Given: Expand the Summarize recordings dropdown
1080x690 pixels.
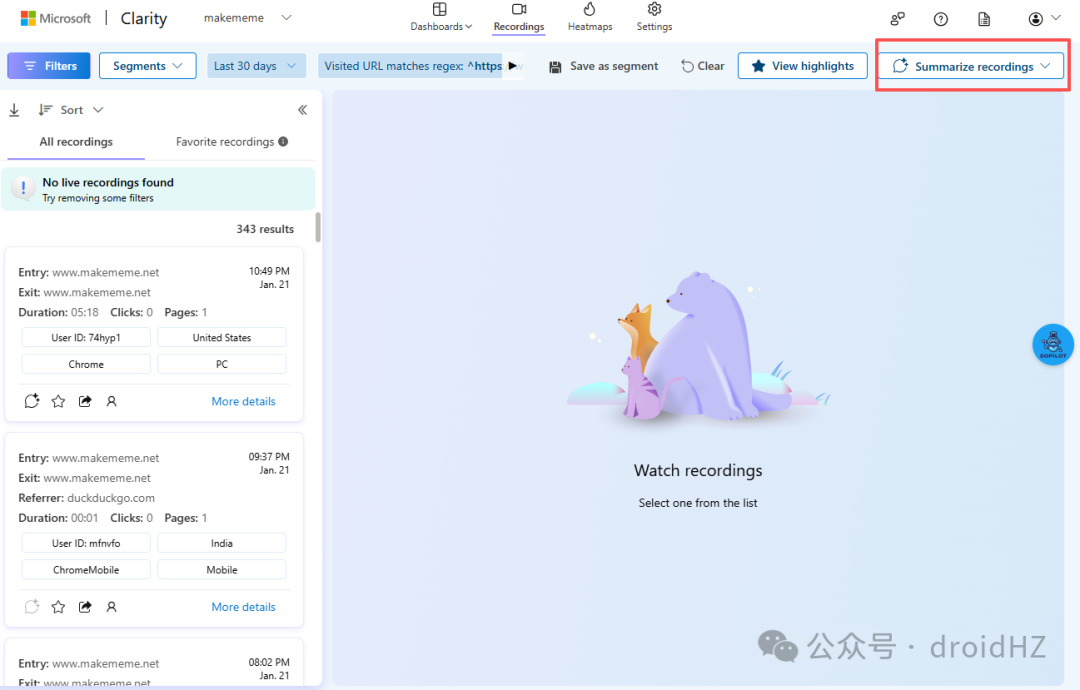Looking at the screenshot, I should pos(970,67).
